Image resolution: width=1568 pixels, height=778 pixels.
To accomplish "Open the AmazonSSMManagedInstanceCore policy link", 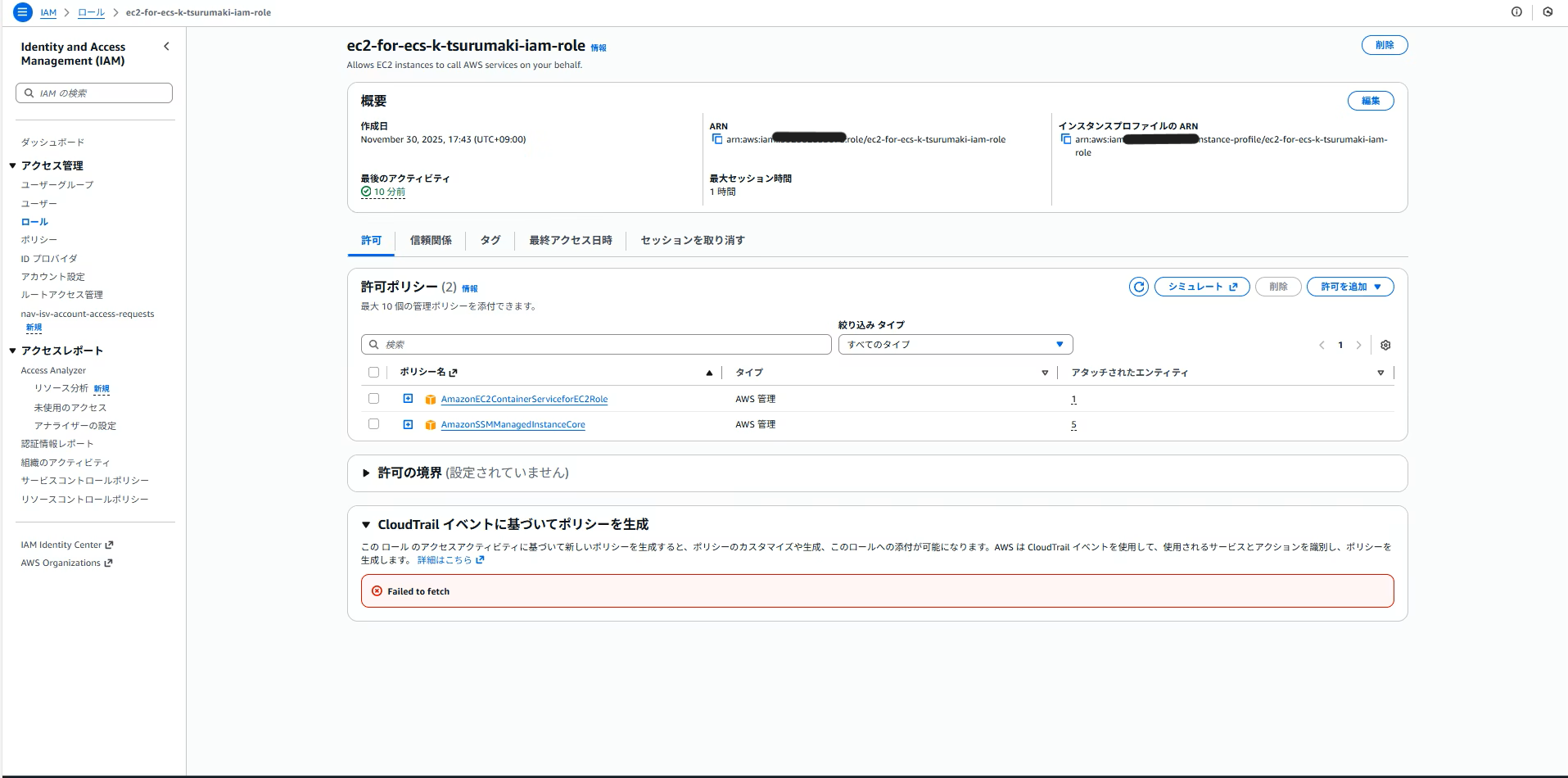I will click(x=513, y=425).
